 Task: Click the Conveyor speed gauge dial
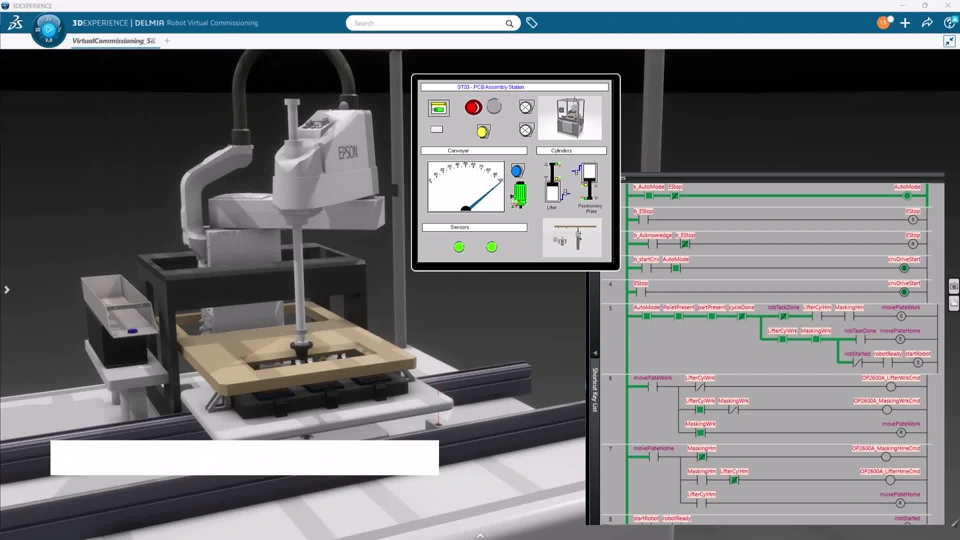pyautogui.click(x=466, y=186)
